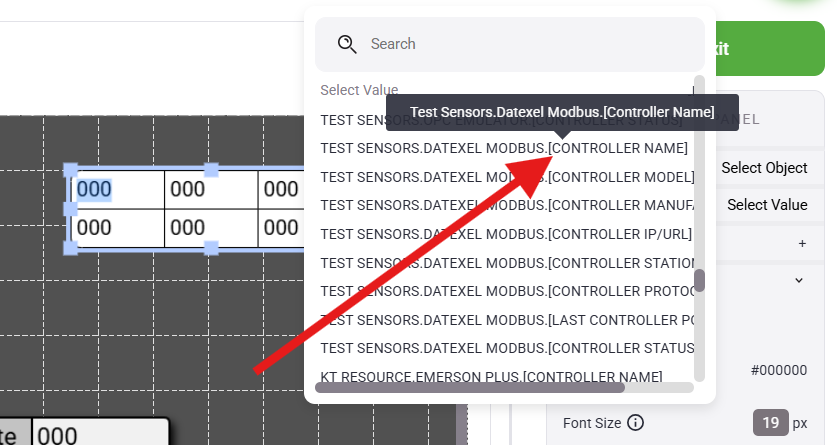Choose KT Resource Emerson Plus [Controller Name]

(x=491, y=376)
